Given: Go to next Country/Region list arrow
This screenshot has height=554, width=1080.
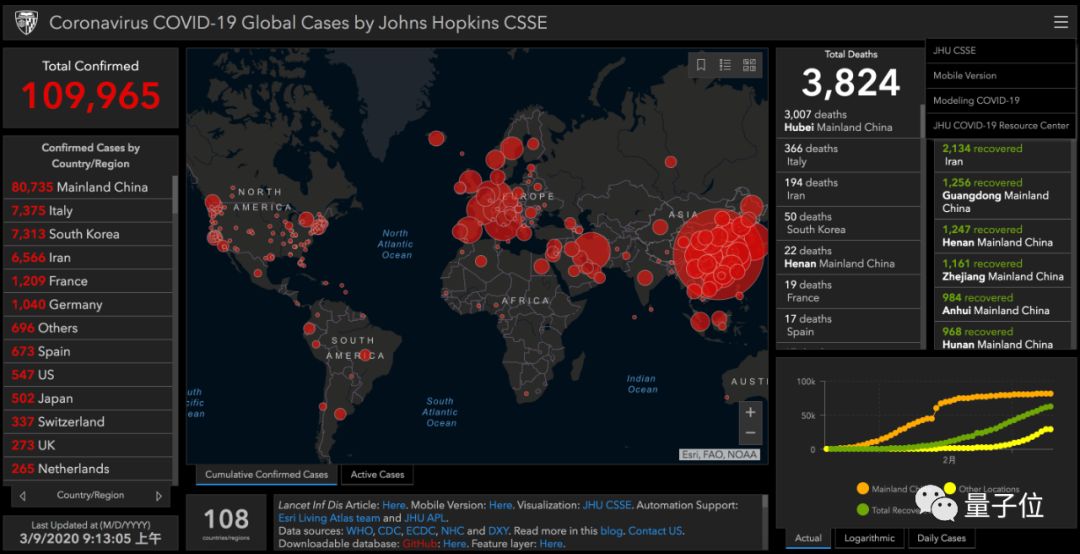Looking at the screenshot, I should [159, 495].
